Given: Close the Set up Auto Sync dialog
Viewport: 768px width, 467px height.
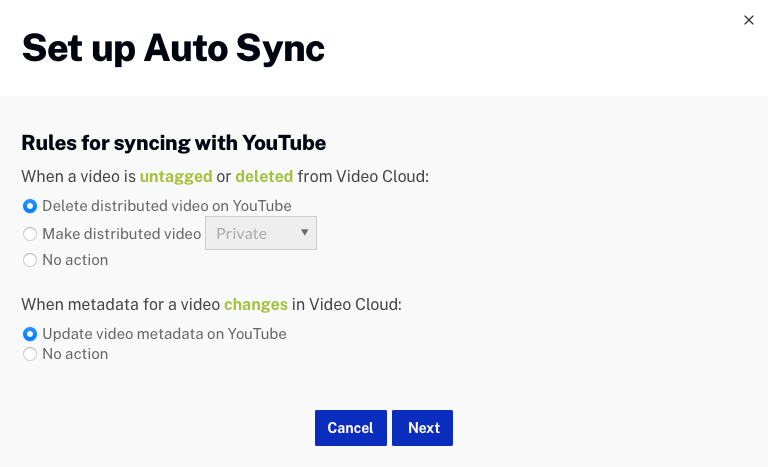Looking at the screenshot, I should click(748, 20).
